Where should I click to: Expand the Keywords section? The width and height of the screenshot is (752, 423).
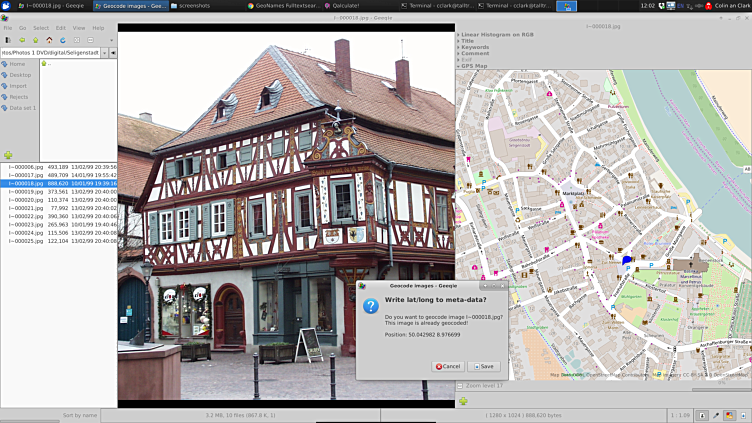tap(474, 47)
